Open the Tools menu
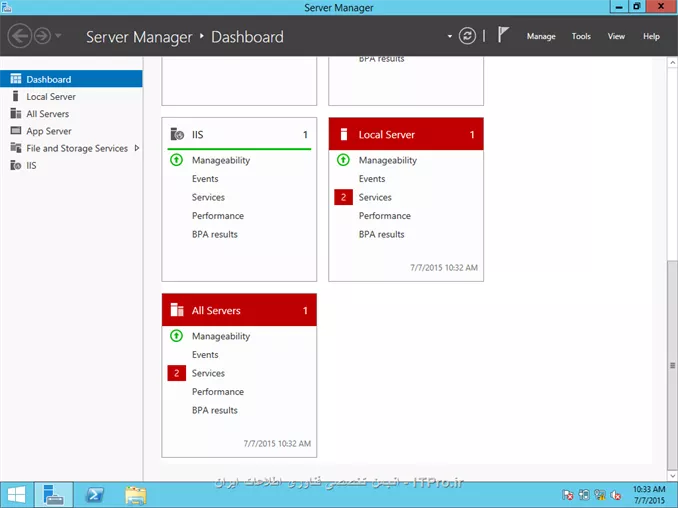678x508 pixels. tap(581, 36)
